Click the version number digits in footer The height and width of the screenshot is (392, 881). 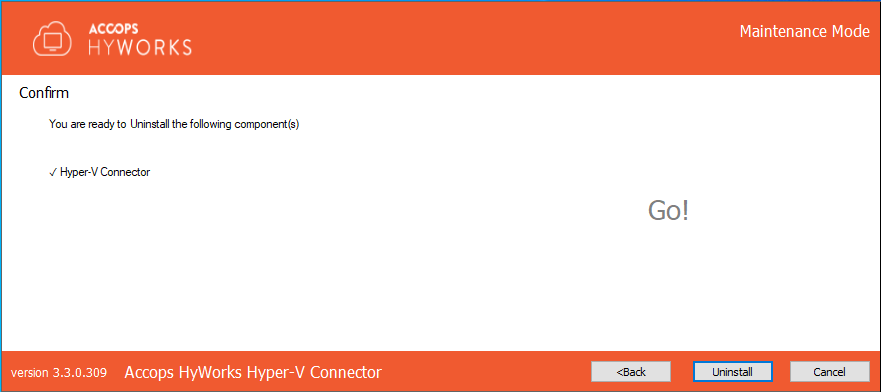80,372
